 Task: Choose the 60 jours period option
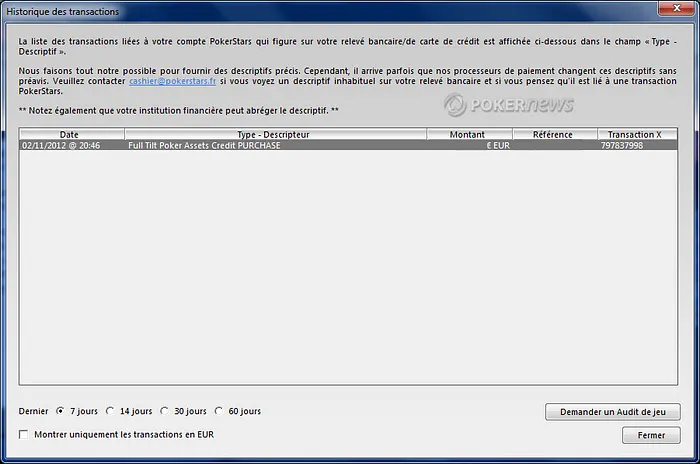tap(219, 411)
